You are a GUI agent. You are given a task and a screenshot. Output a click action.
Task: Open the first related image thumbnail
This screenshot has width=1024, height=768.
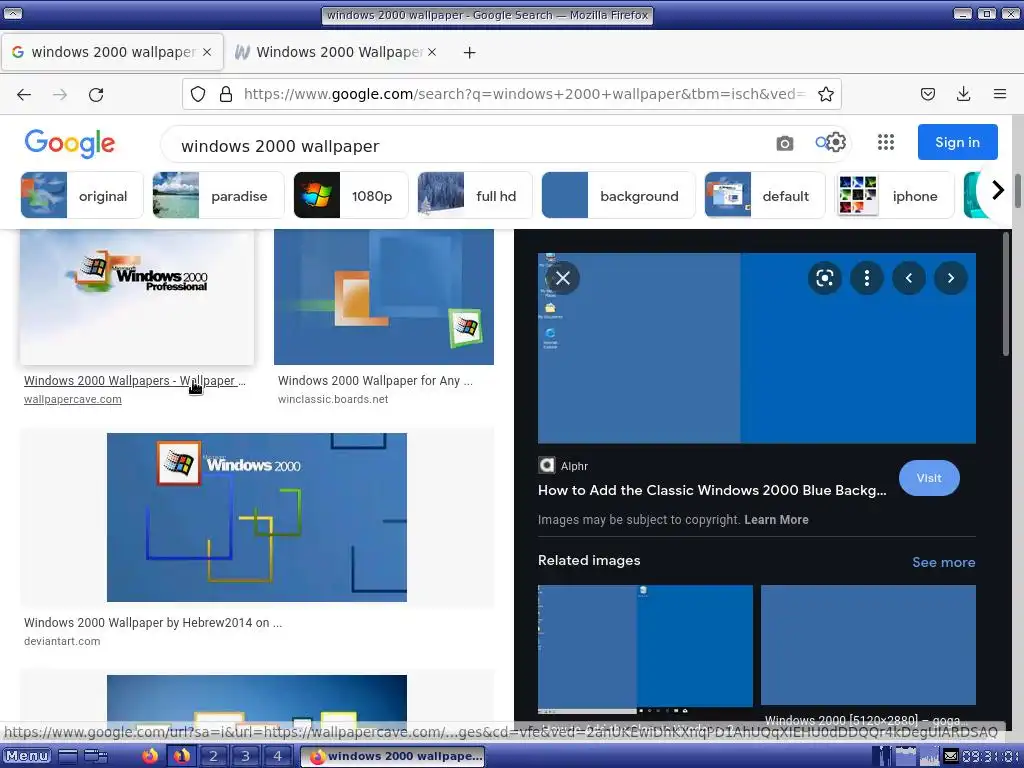pos(645,650)
